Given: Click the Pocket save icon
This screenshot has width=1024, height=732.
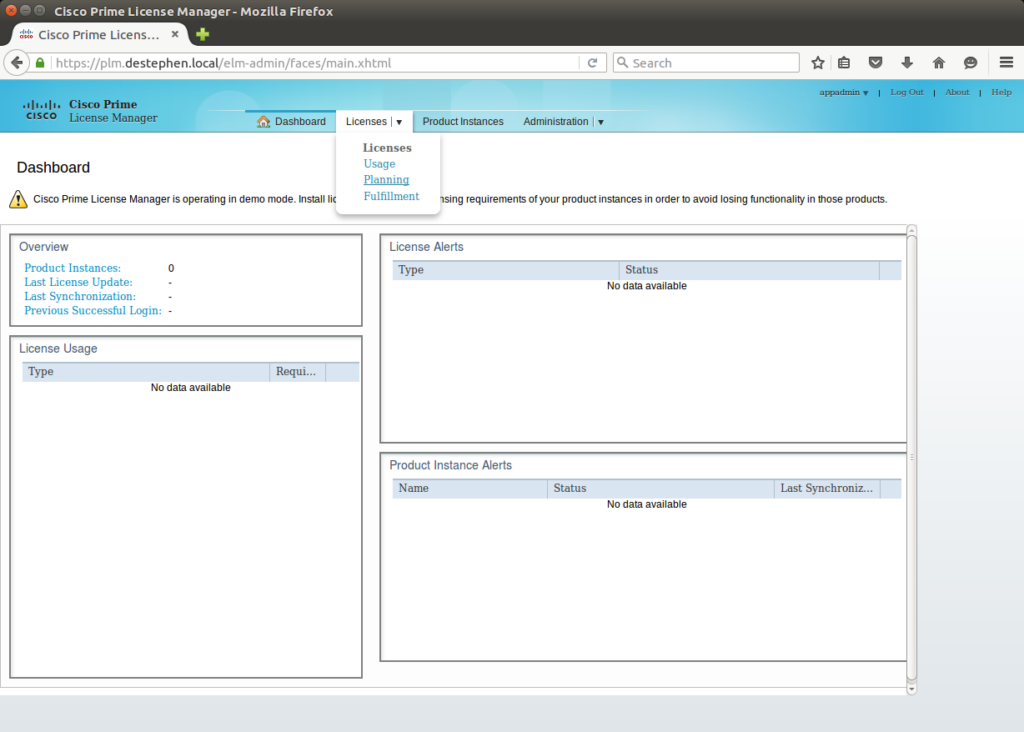Looking at the screenshot, I should click(x=875, y=63).
